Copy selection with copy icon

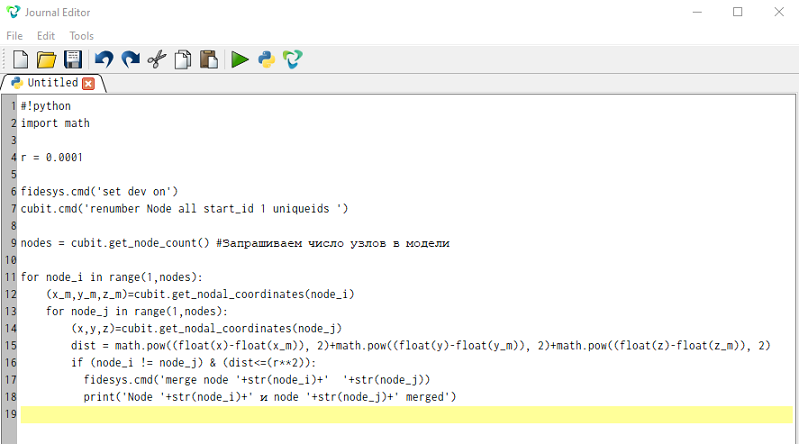tap(183, 60)
